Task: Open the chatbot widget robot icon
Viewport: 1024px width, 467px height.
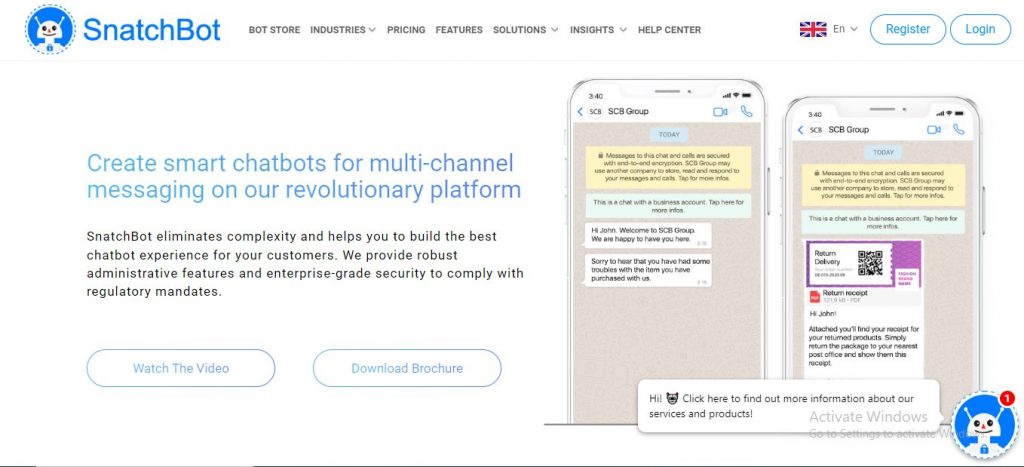Action: [x=984, y=425]
